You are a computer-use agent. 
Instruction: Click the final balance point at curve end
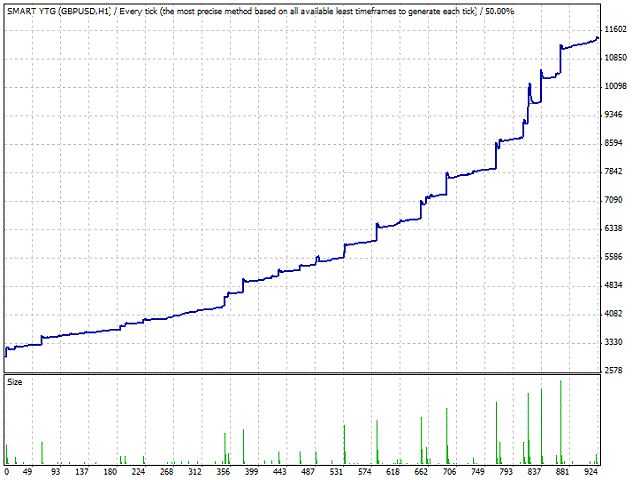(x=598, y=38)
